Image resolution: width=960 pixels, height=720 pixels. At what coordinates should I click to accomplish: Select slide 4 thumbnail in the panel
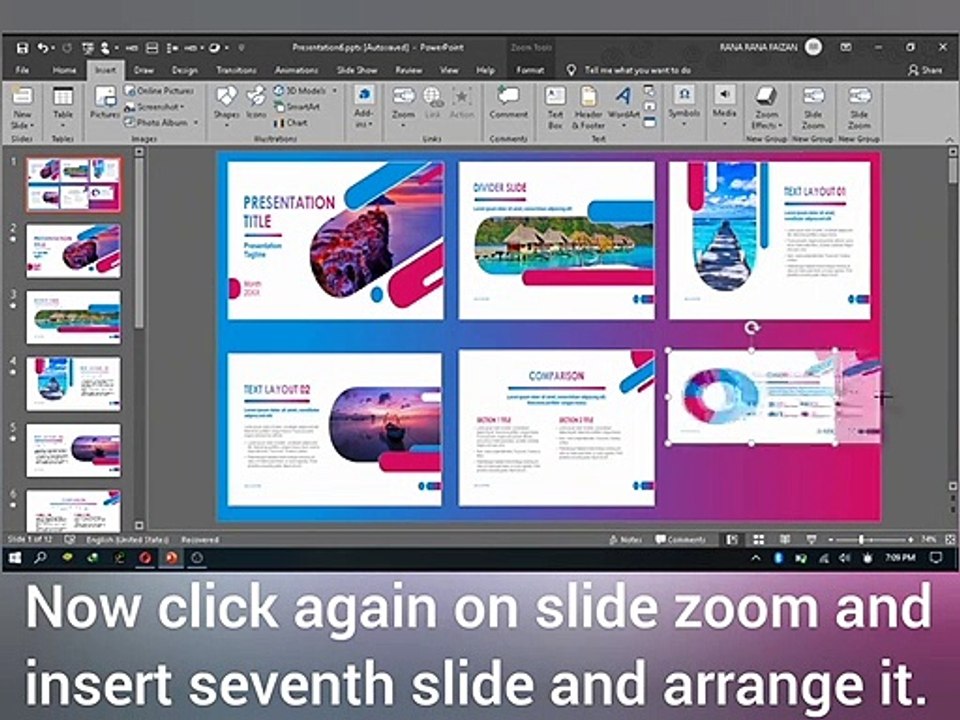click(x=73, y=384)
